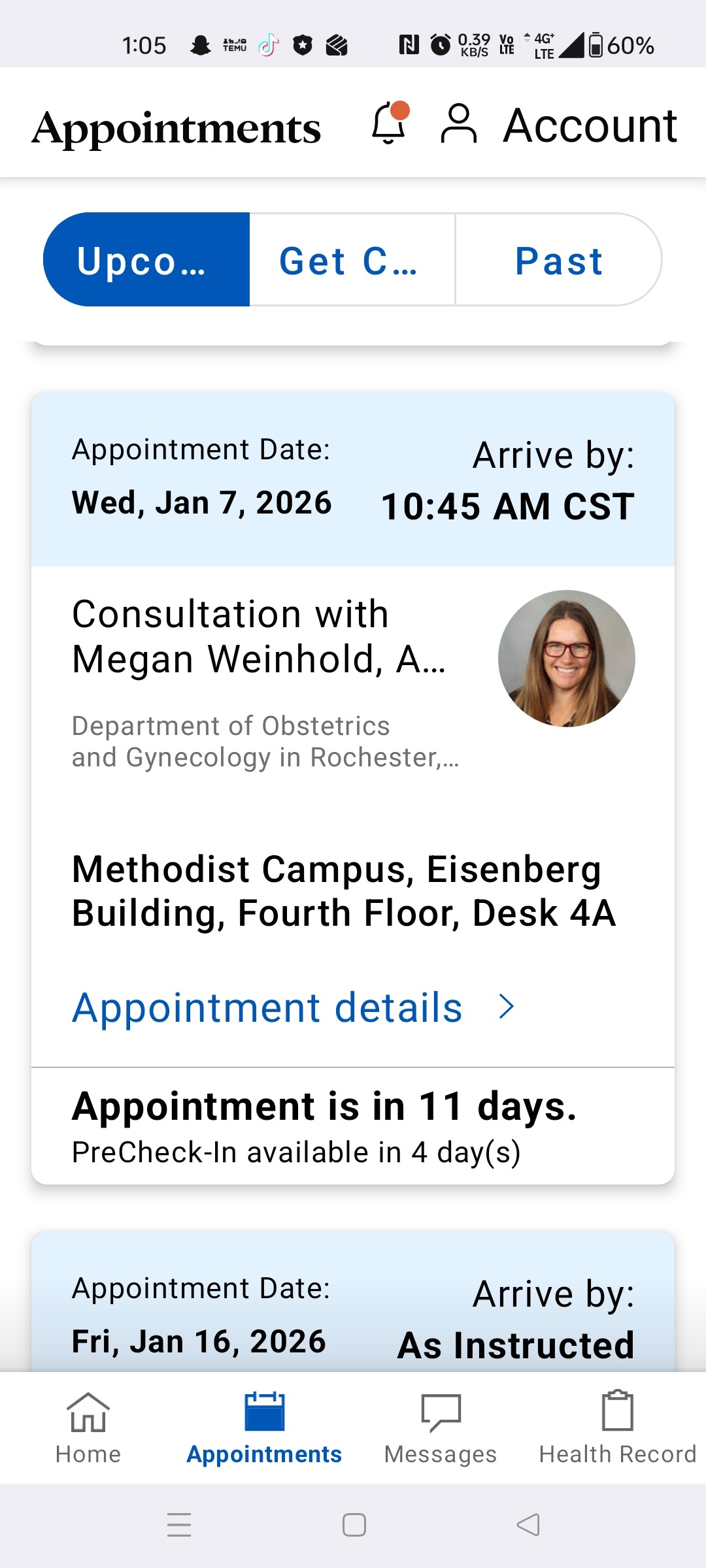This screenshot has height=1568, width=706.
Task: Open Appointment details link
Action: coord(267,1007)
